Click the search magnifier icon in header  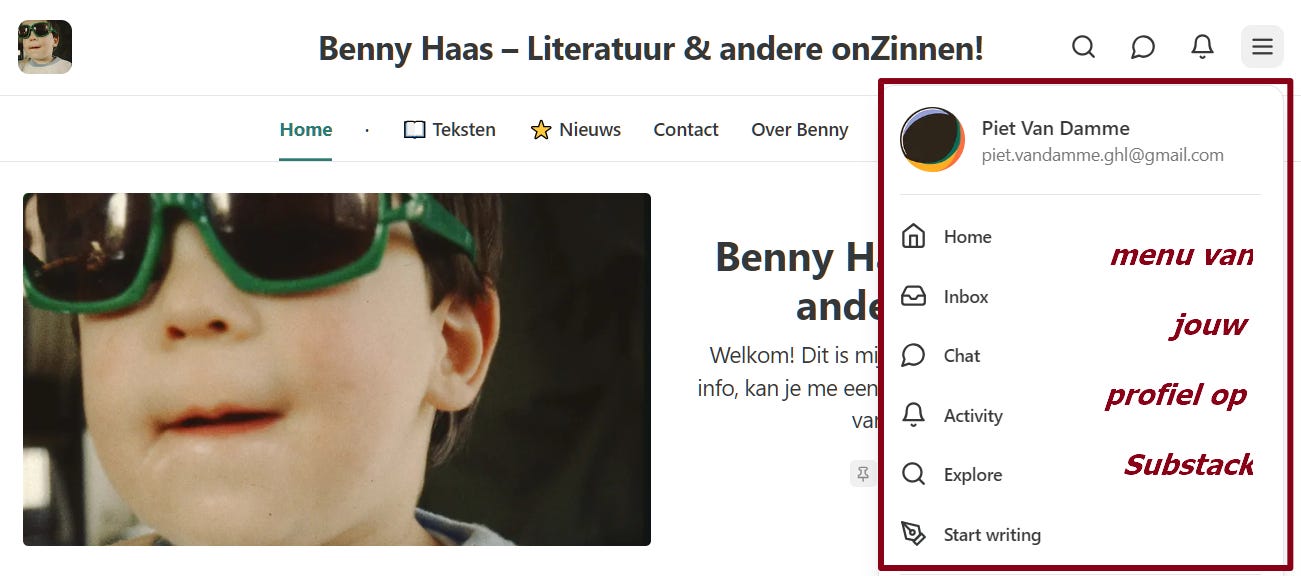(x=1083, y=47)
